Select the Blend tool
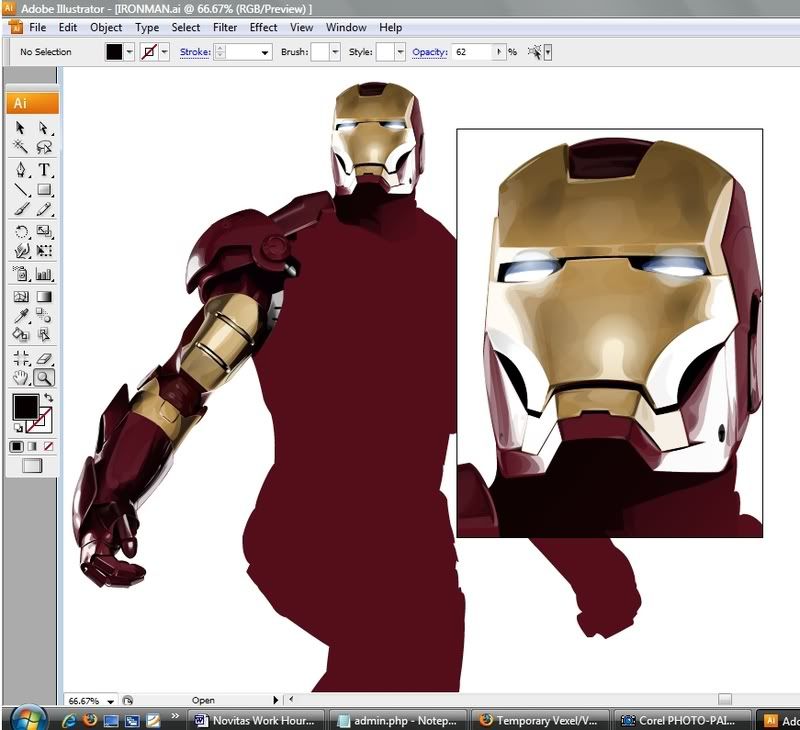The image size is (800, 730). (44, 316)
